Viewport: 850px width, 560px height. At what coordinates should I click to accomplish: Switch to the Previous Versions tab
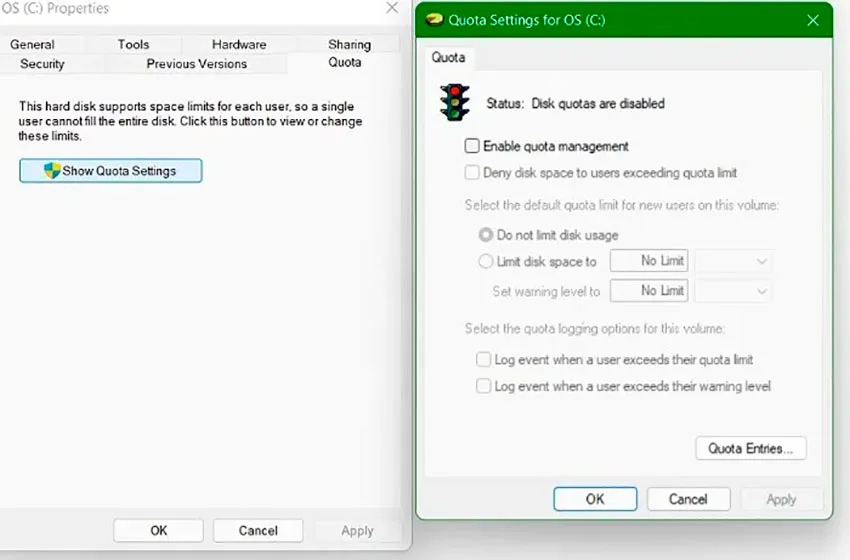(x=196, y=64)
